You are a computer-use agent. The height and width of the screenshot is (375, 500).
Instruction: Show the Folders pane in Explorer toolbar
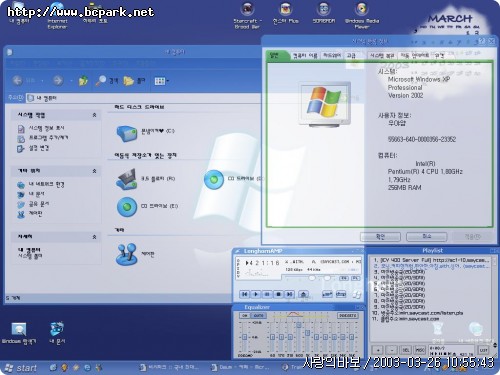(134, 80)
